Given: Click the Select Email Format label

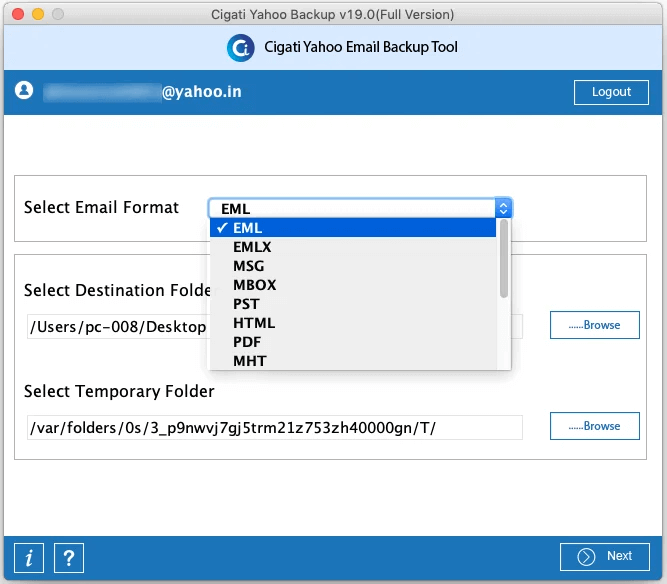Looking at the screenshot, I should click(101, 208).
